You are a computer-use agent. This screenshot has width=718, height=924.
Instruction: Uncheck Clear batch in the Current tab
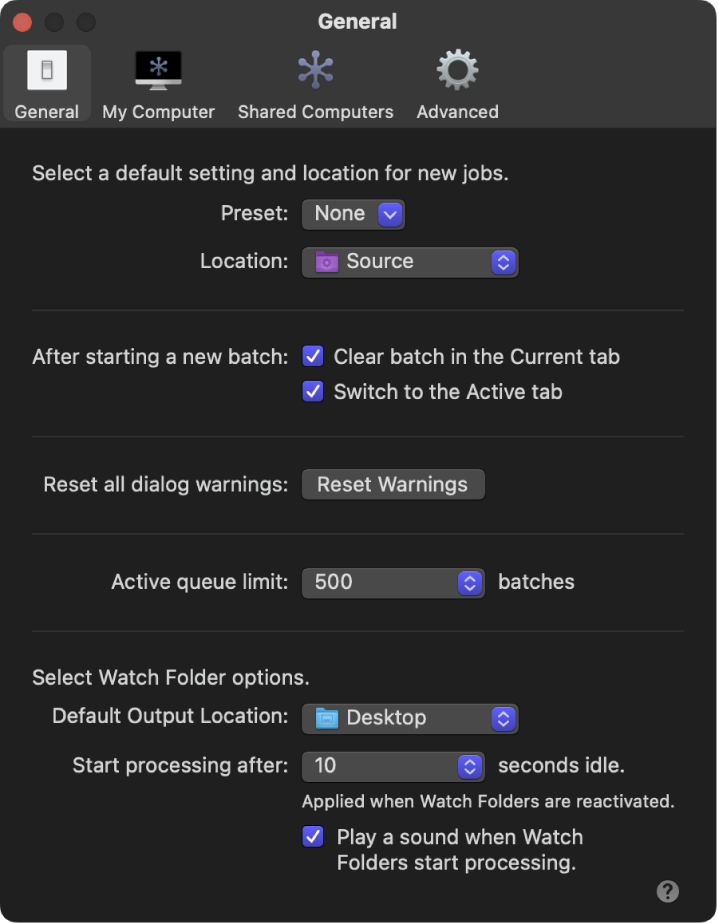click(312, 356)
